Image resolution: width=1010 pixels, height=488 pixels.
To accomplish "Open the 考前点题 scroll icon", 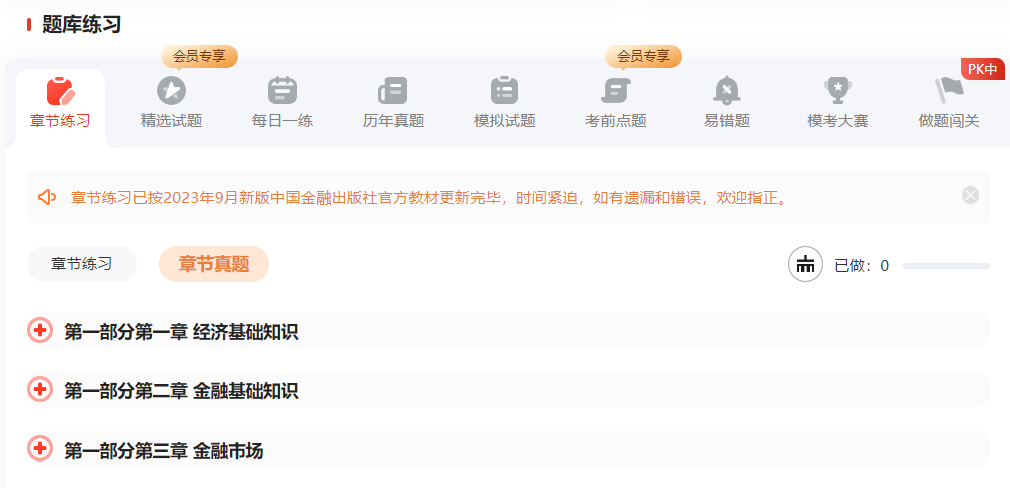I will coord(615,91).
